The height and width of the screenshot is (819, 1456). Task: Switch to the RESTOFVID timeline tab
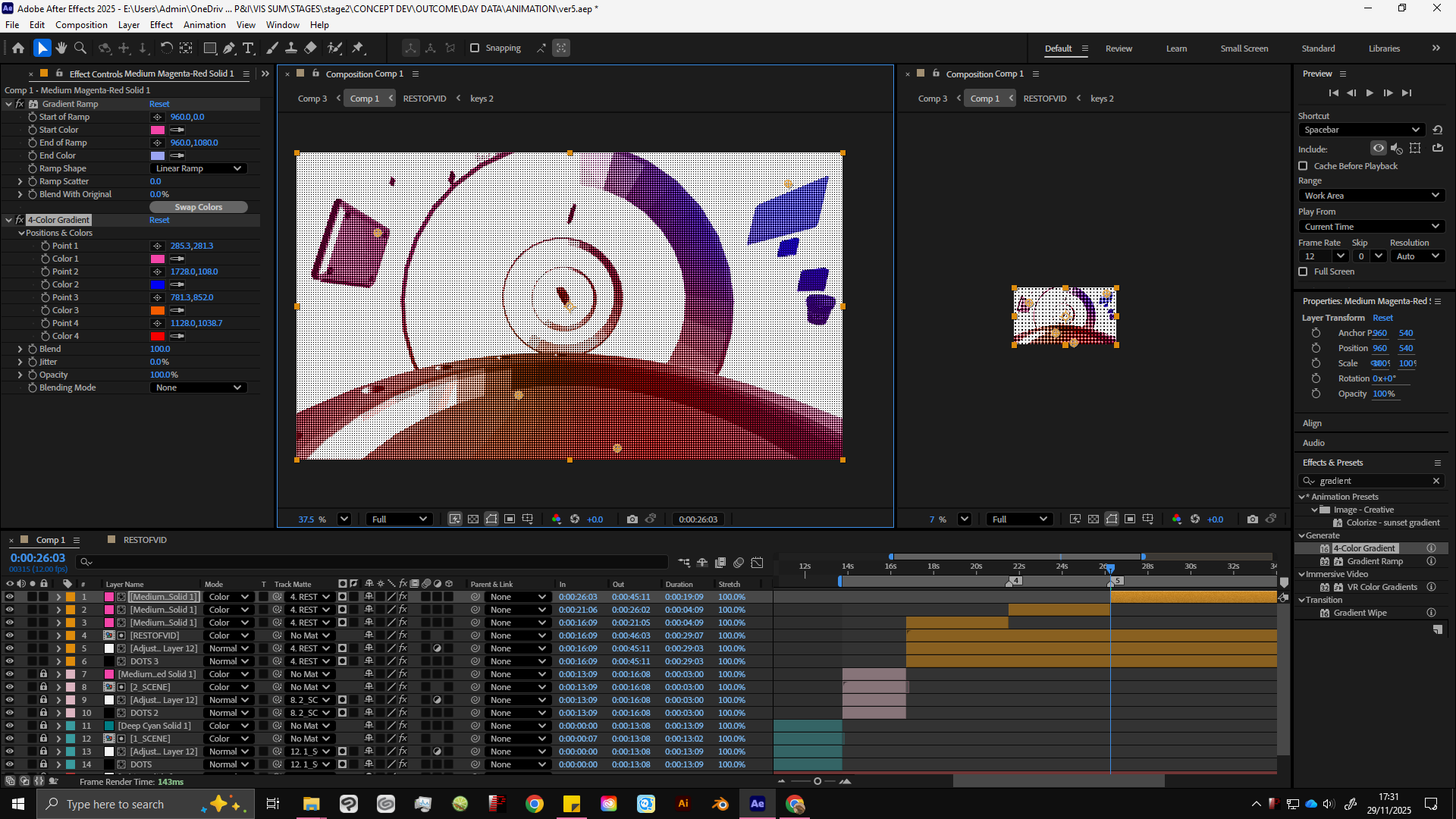(145, 540)
